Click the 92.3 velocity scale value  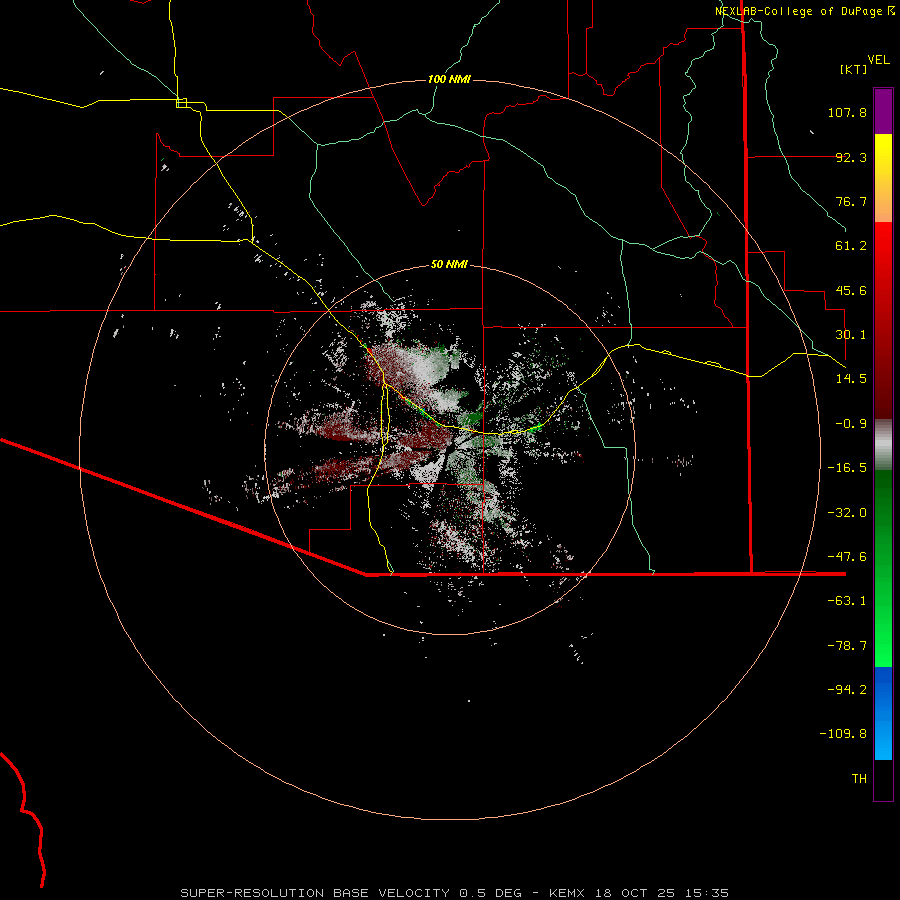(851, 157)
